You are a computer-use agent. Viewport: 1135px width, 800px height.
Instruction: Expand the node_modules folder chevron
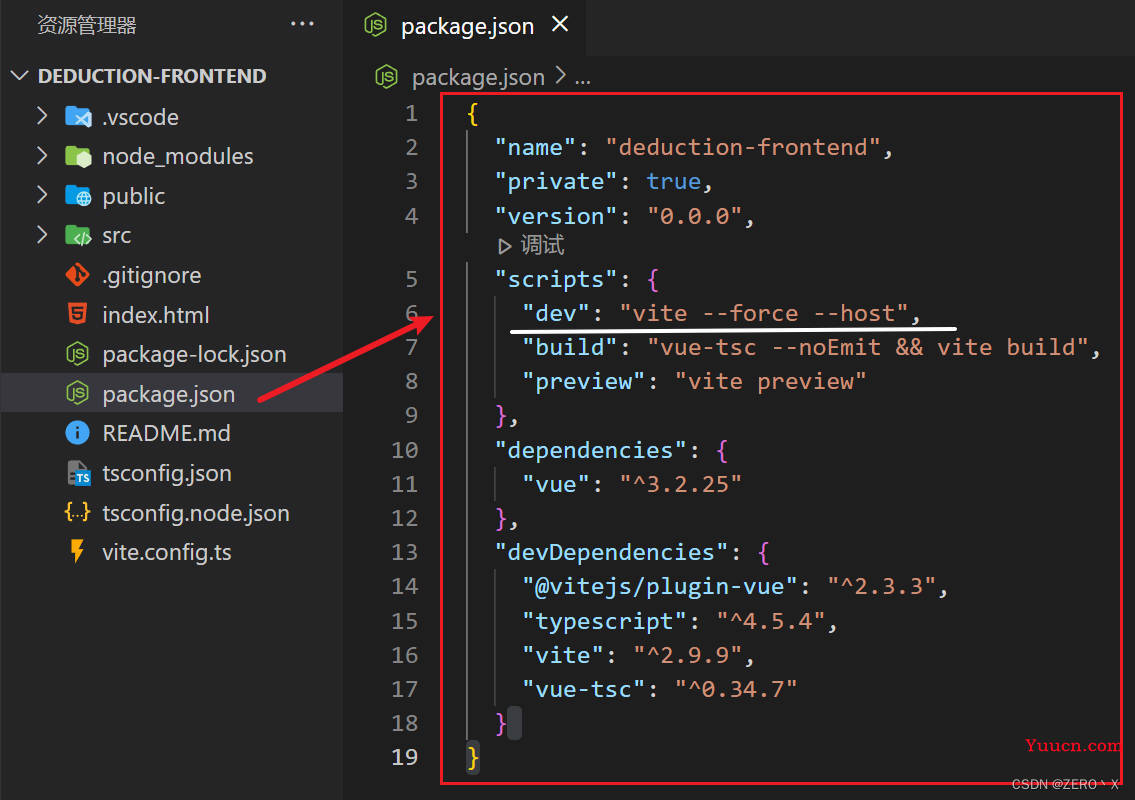pos(42,156)
